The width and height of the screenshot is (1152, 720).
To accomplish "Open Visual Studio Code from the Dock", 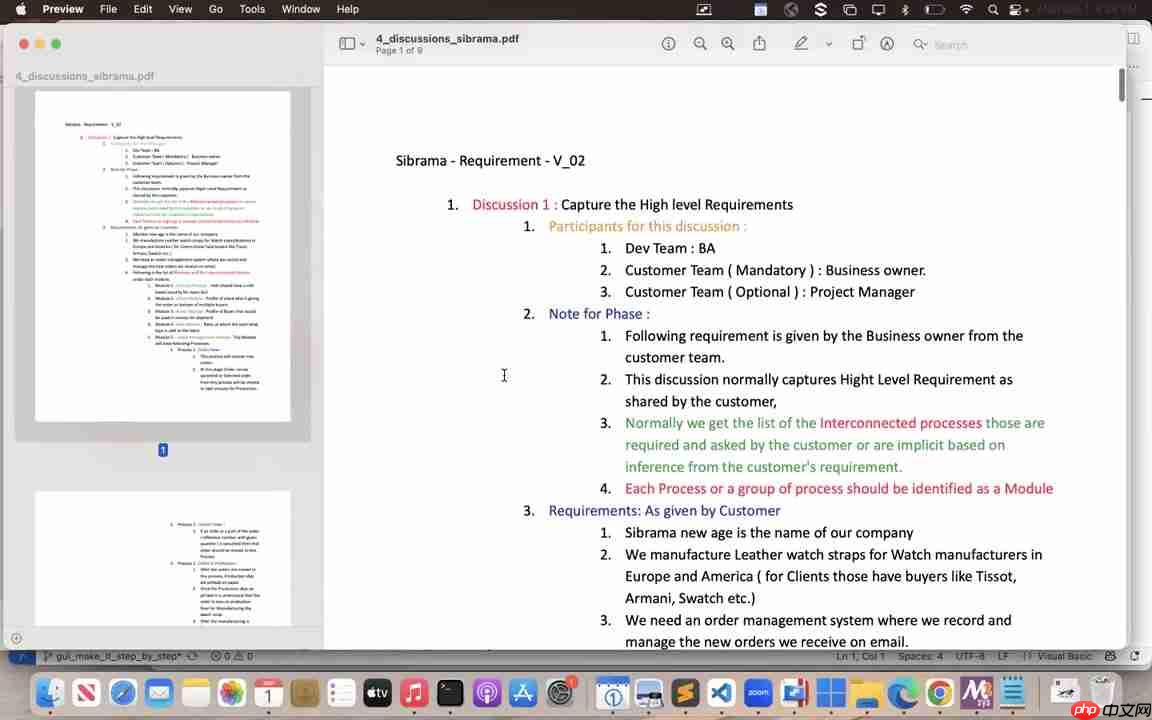I will pyautogui.click(x=721, y=693).
